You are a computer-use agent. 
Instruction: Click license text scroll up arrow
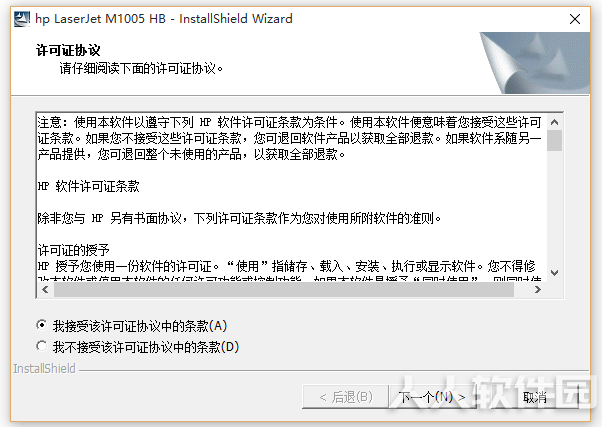point(554,122)
